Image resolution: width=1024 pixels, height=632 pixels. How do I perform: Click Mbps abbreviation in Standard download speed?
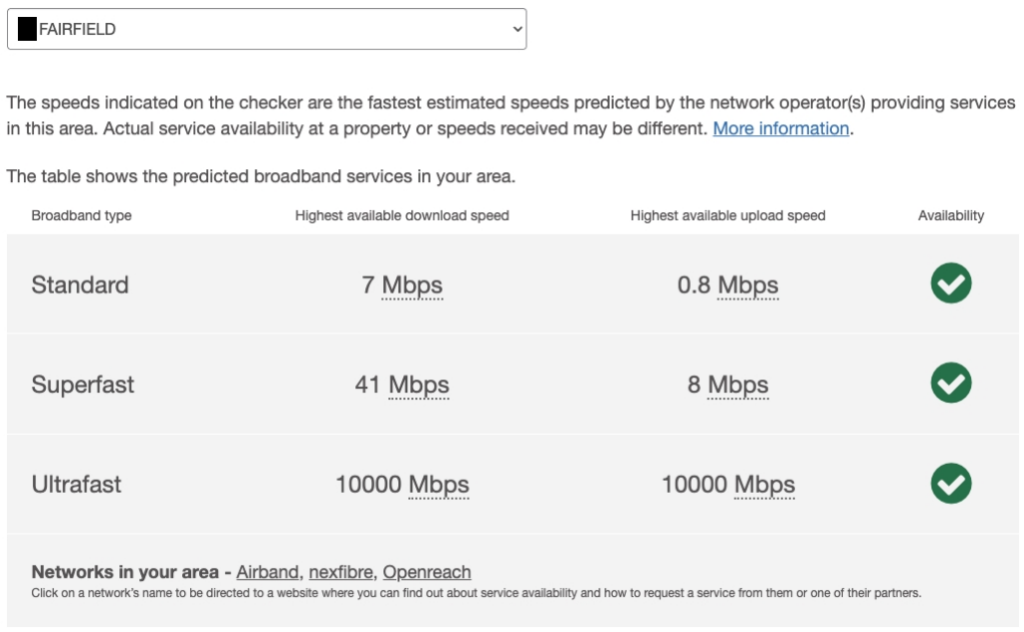coord(412,285)
